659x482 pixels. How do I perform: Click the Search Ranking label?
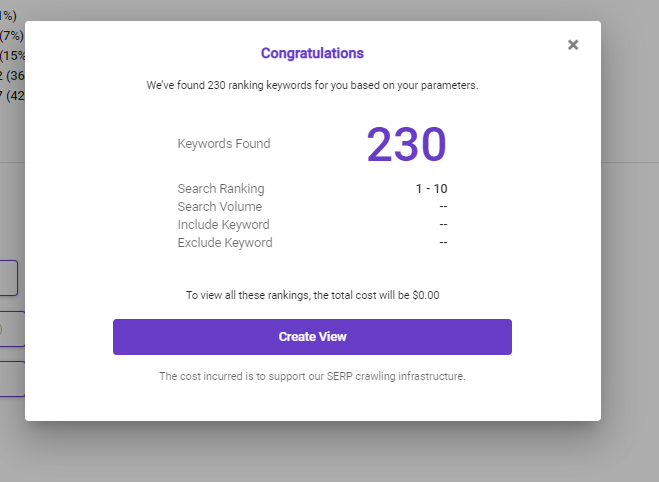[x=221, y=189]
